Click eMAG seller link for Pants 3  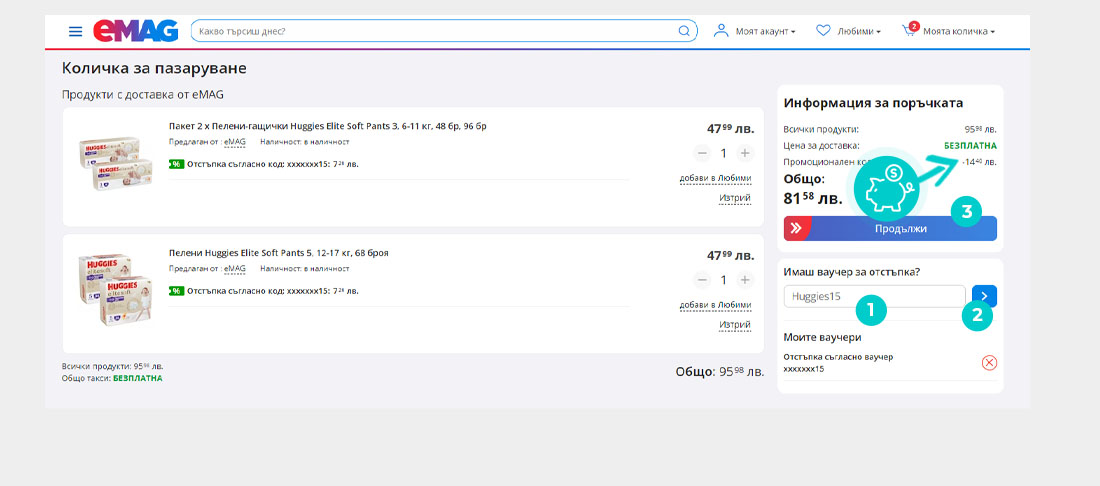pos(235,142)
